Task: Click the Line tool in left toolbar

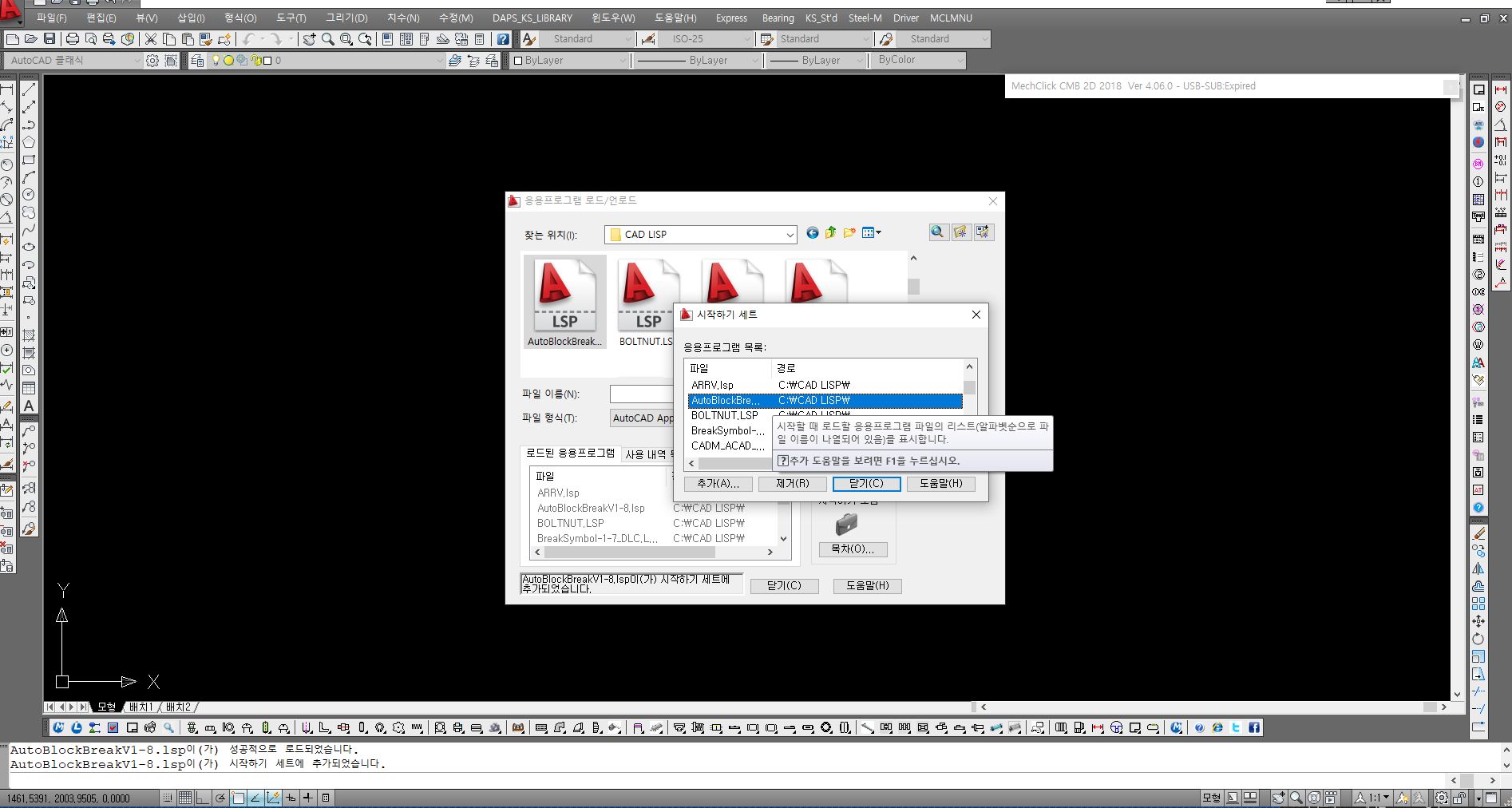Action: 29,89
